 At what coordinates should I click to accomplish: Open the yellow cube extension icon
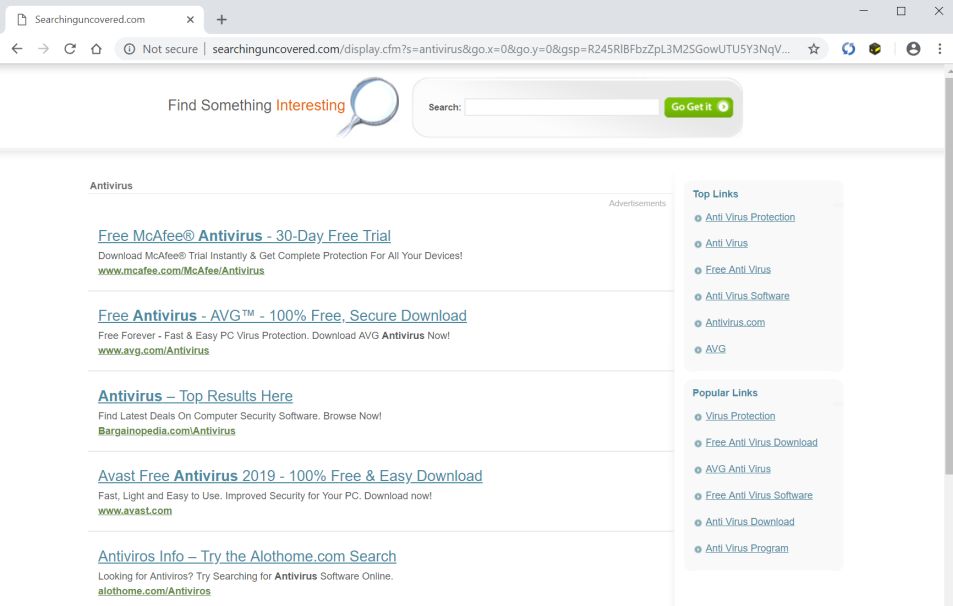coord(875,49)
